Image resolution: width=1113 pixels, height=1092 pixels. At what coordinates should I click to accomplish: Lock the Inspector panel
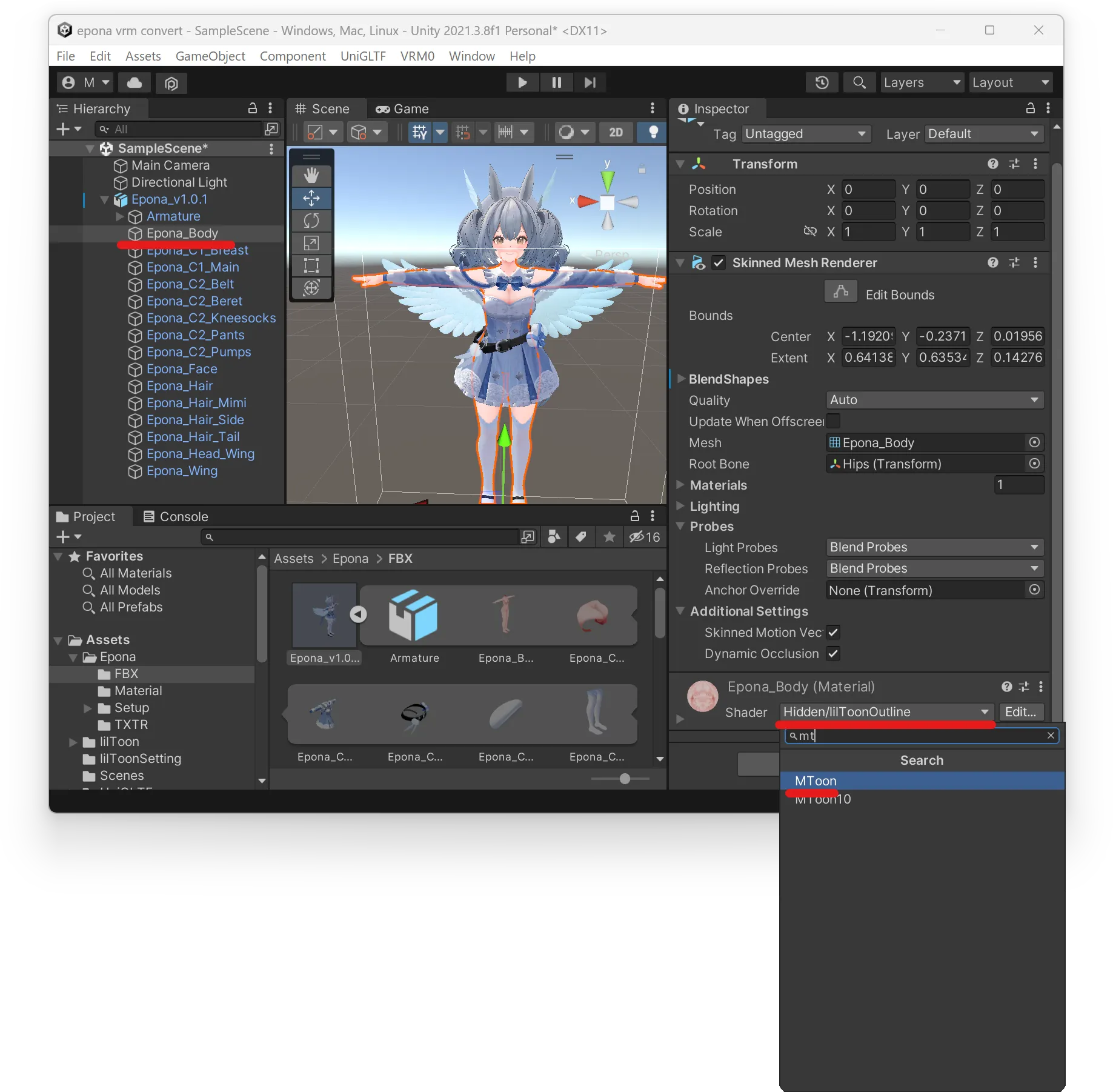1030,108
